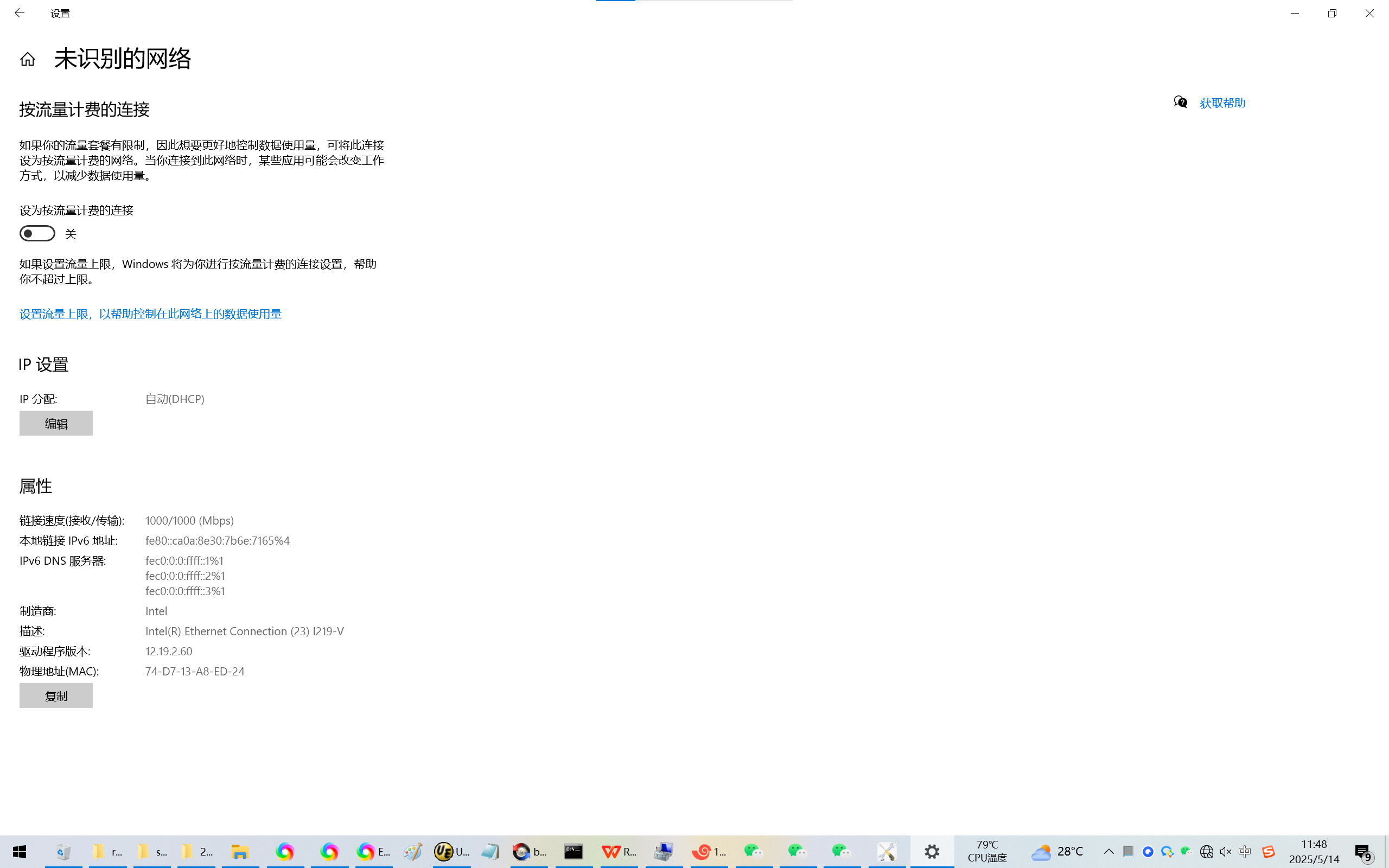
Task: Turn on 设为按流量计费的连接 toggle
Action: point(37,234)
